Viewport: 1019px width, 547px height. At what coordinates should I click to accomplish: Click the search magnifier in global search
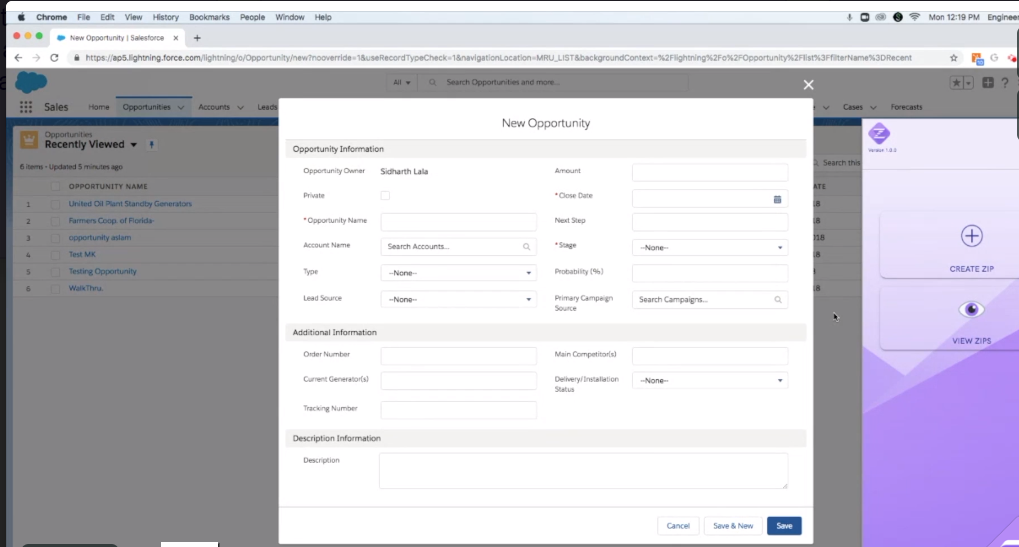(432, 83)
